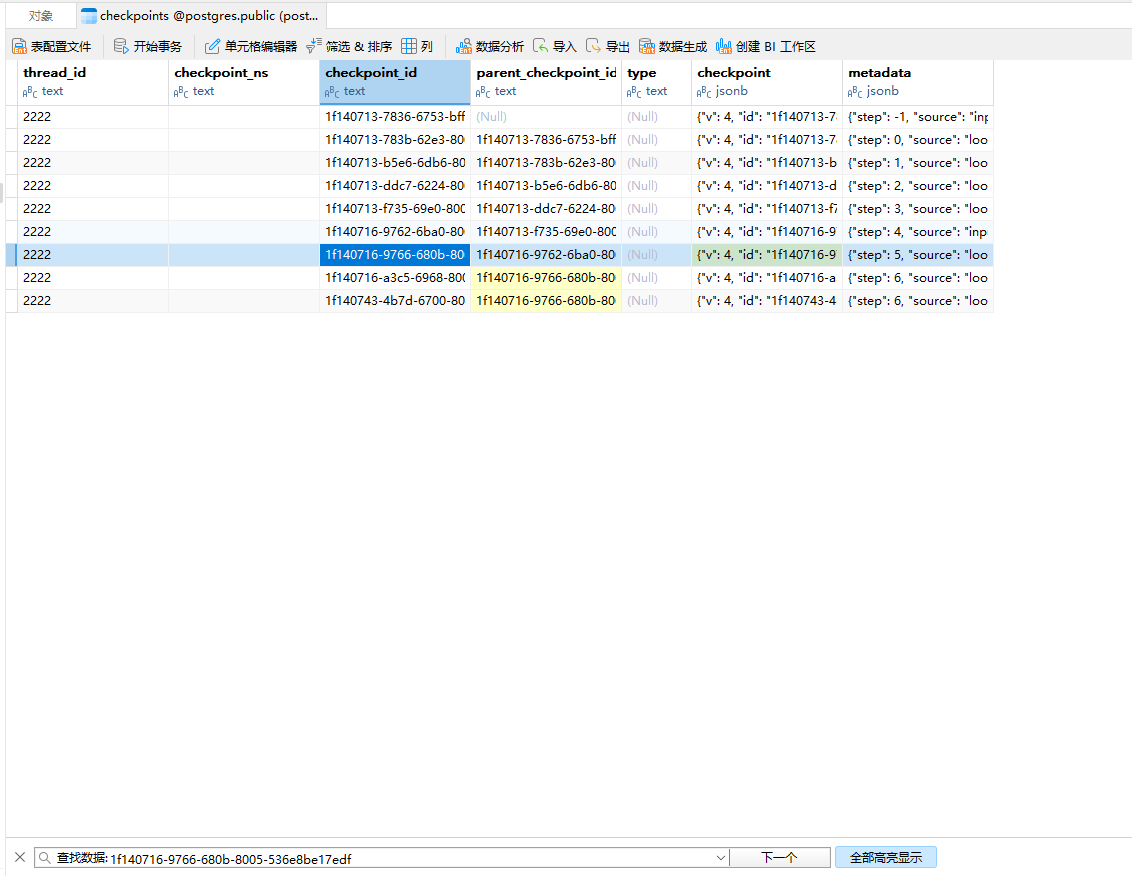Image resolution: width=1132 pixels, height=876 pixels.
Task: Switch to the 对象 tab
Action: (x=40, y=16)
